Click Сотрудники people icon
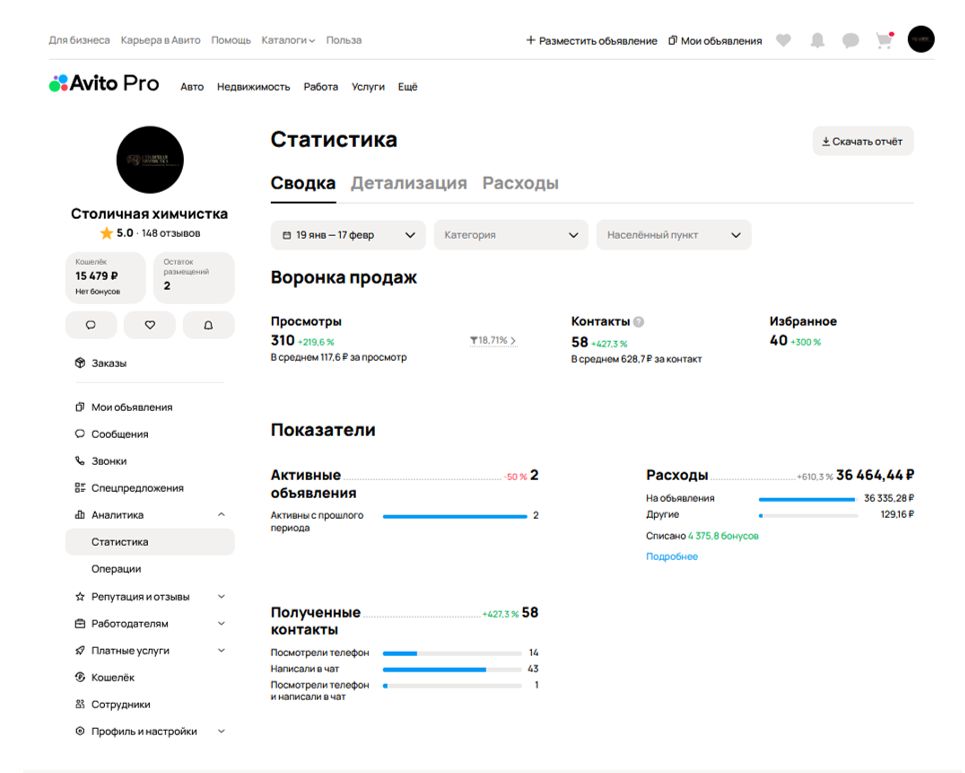Viewport: 965px width, 773px height. click(x=80, y=704)
